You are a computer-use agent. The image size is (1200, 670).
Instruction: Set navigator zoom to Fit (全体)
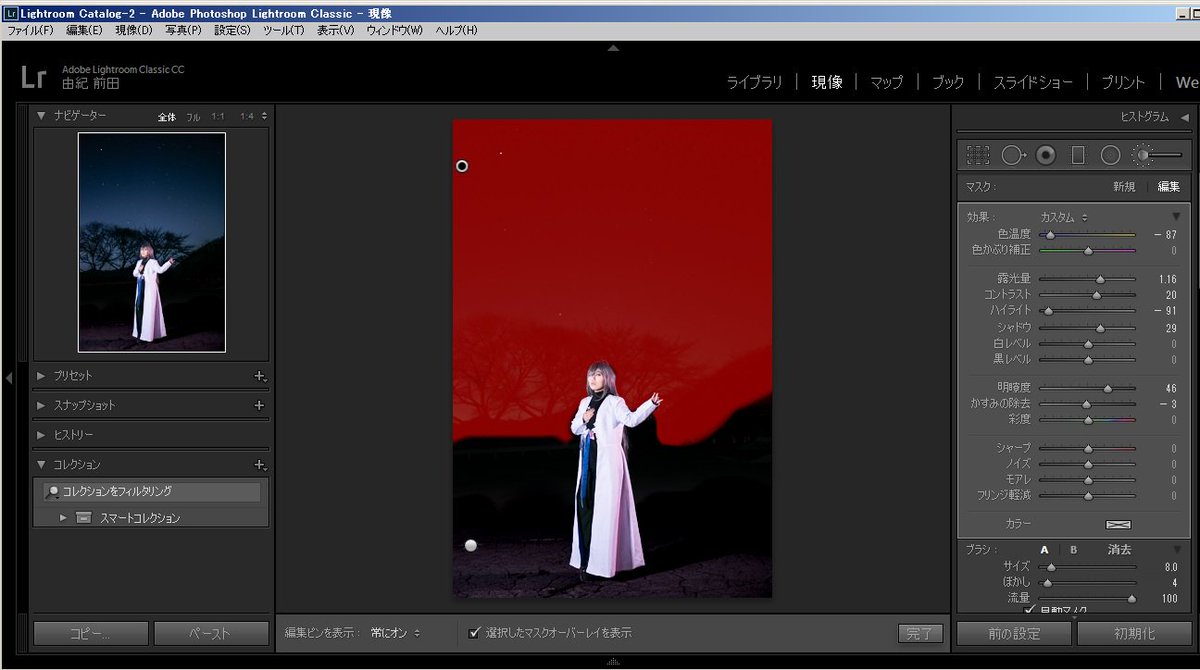pyautogui.click(x=167, y=117)
